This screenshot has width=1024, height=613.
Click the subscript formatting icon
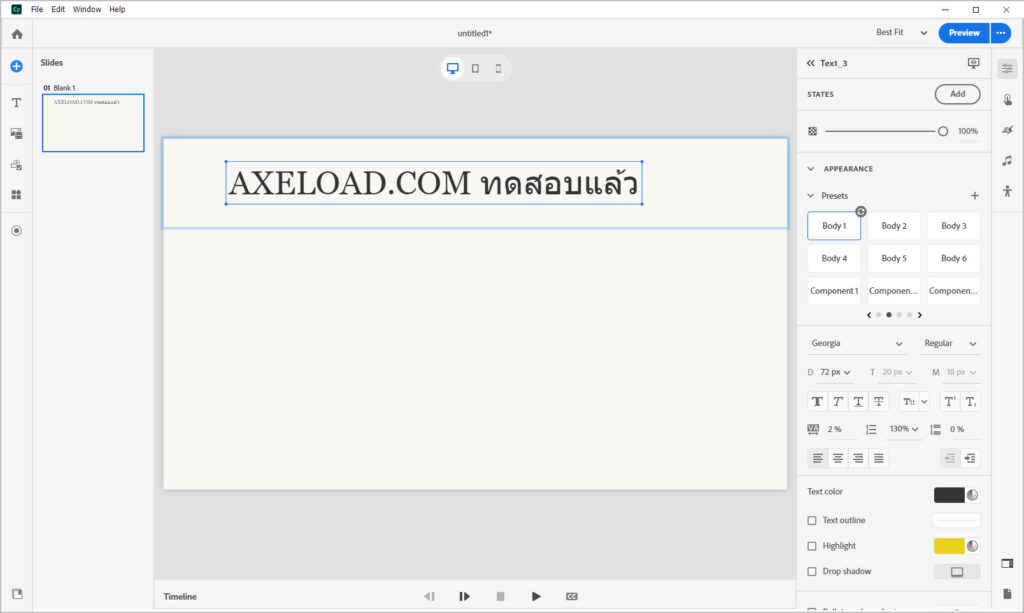[970, 401]
